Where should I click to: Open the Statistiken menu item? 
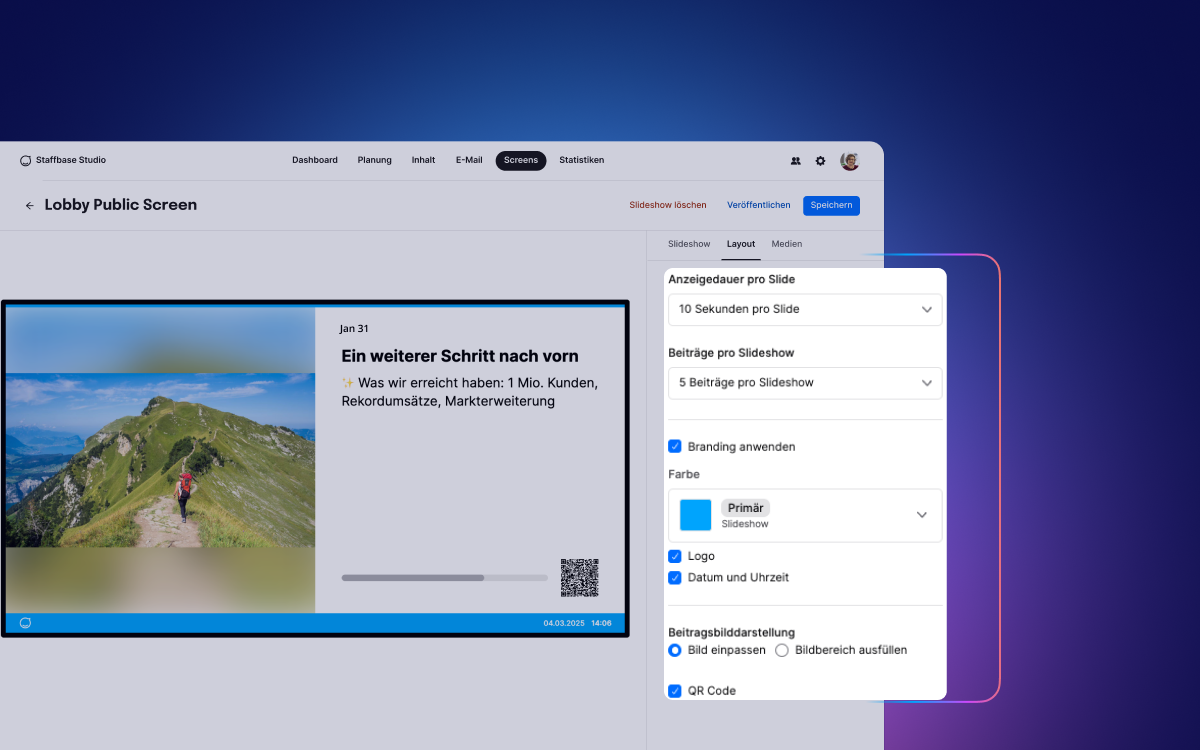pos(582,160)
